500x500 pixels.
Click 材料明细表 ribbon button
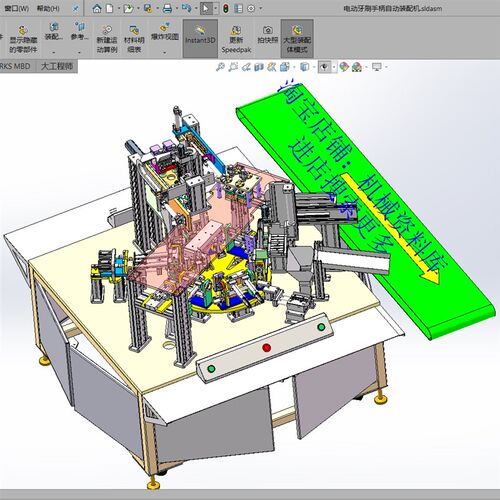pos(134,39)
